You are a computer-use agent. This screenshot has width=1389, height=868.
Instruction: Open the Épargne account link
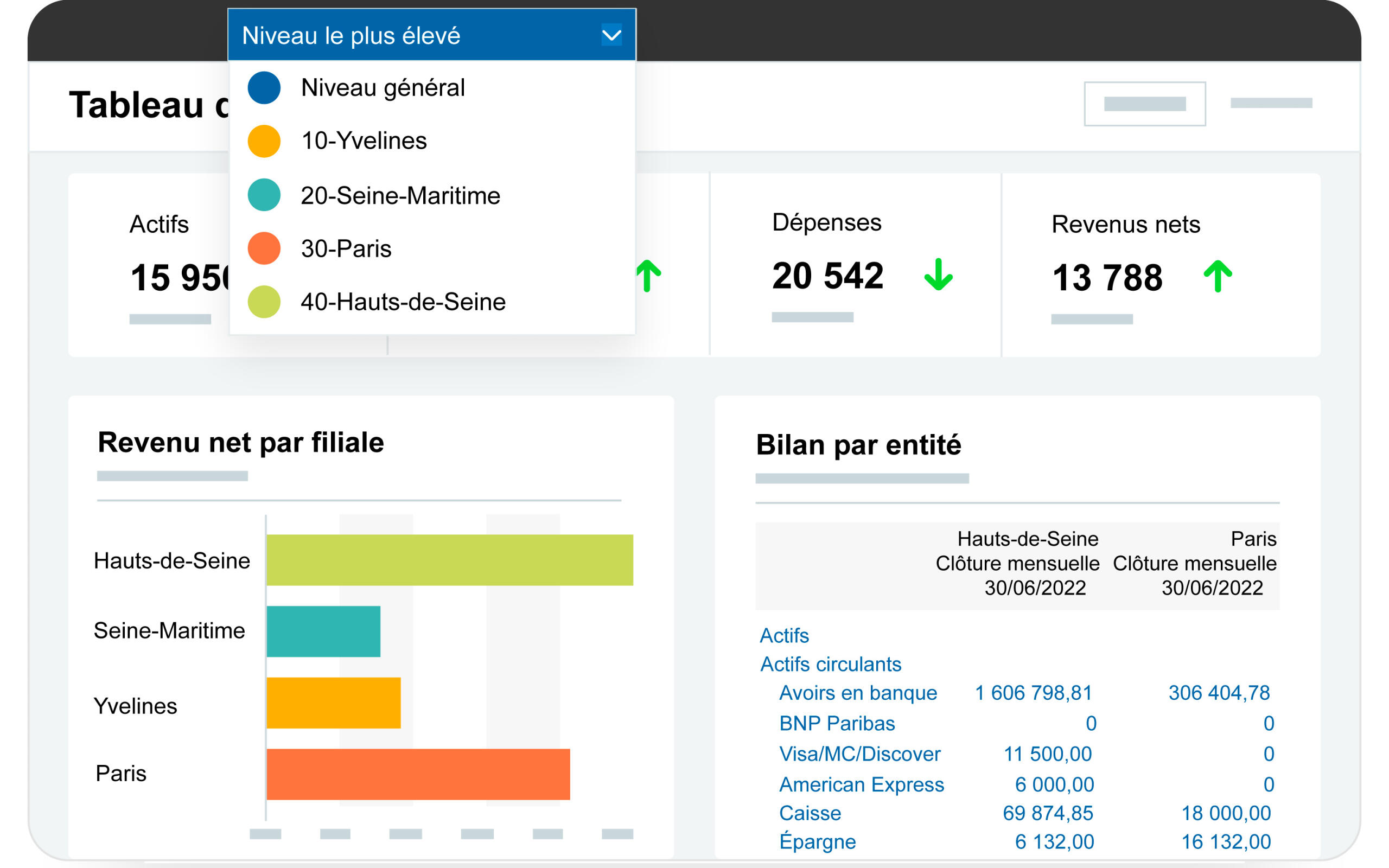point(817,842)
